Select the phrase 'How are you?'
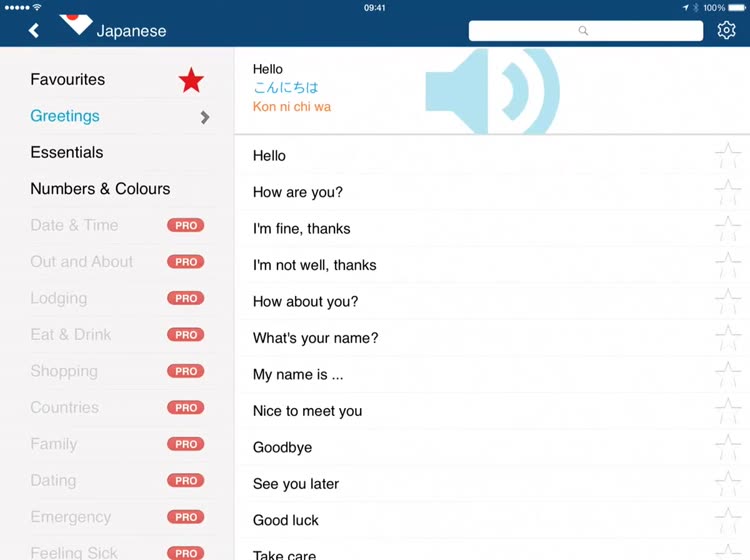This screenshot has height=560, width=750. click(x=492, y=192)
